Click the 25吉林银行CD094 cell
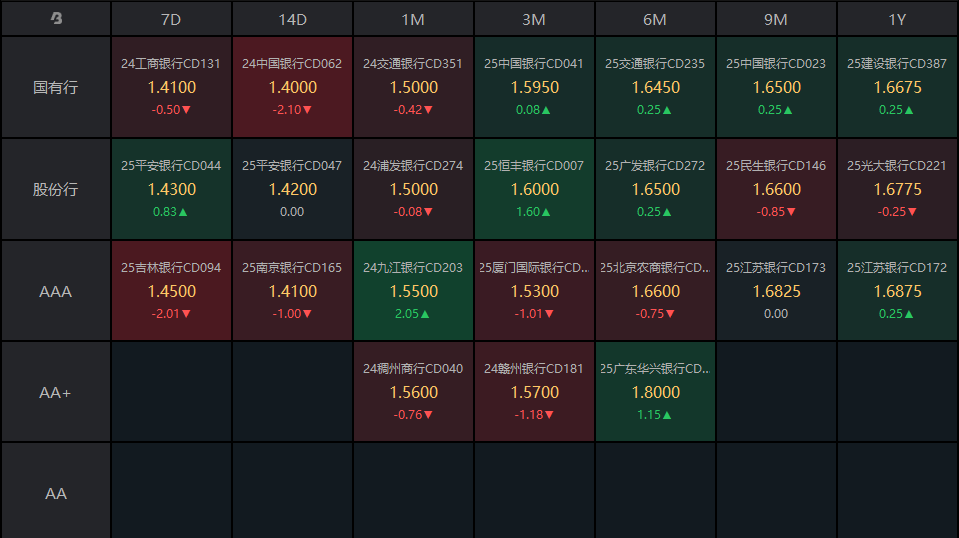Image resolution: width=959 pixels, height=538 pixels. pos(171,291)
